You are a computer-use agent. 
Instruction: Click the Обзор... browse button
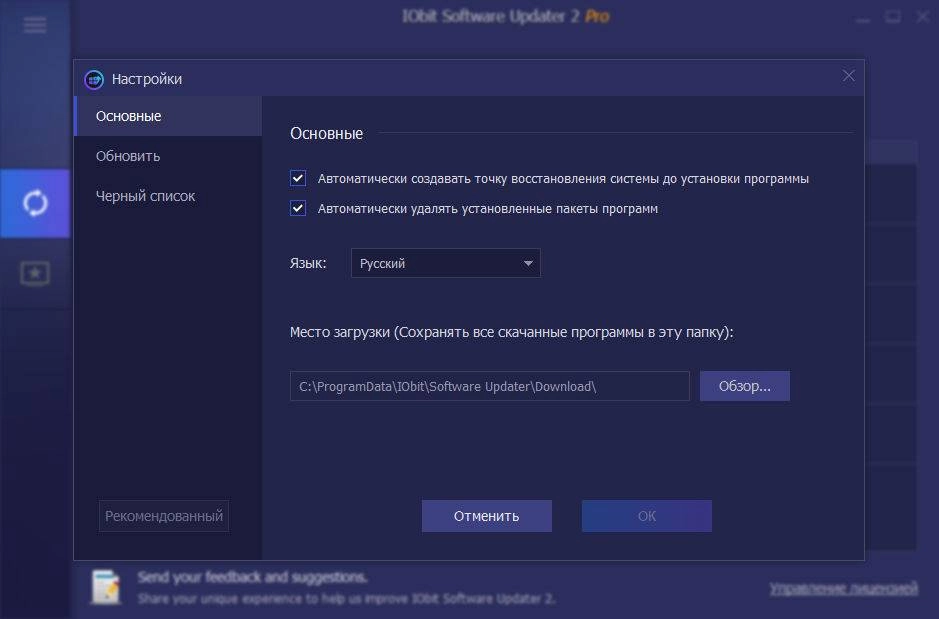pyautogui.click(x=744, y=386)
